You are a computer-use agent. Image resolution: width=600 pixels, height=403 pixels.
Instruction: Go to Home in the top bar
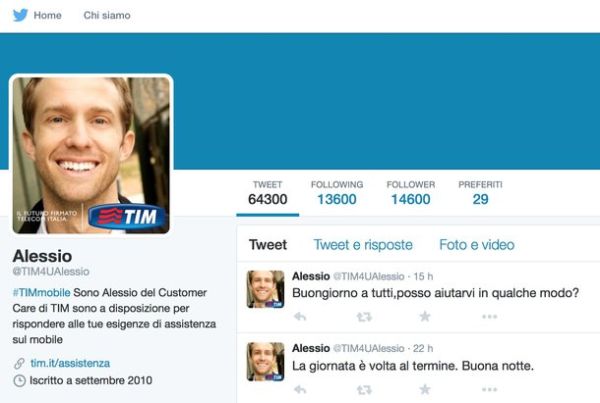[x=47, y=15]
